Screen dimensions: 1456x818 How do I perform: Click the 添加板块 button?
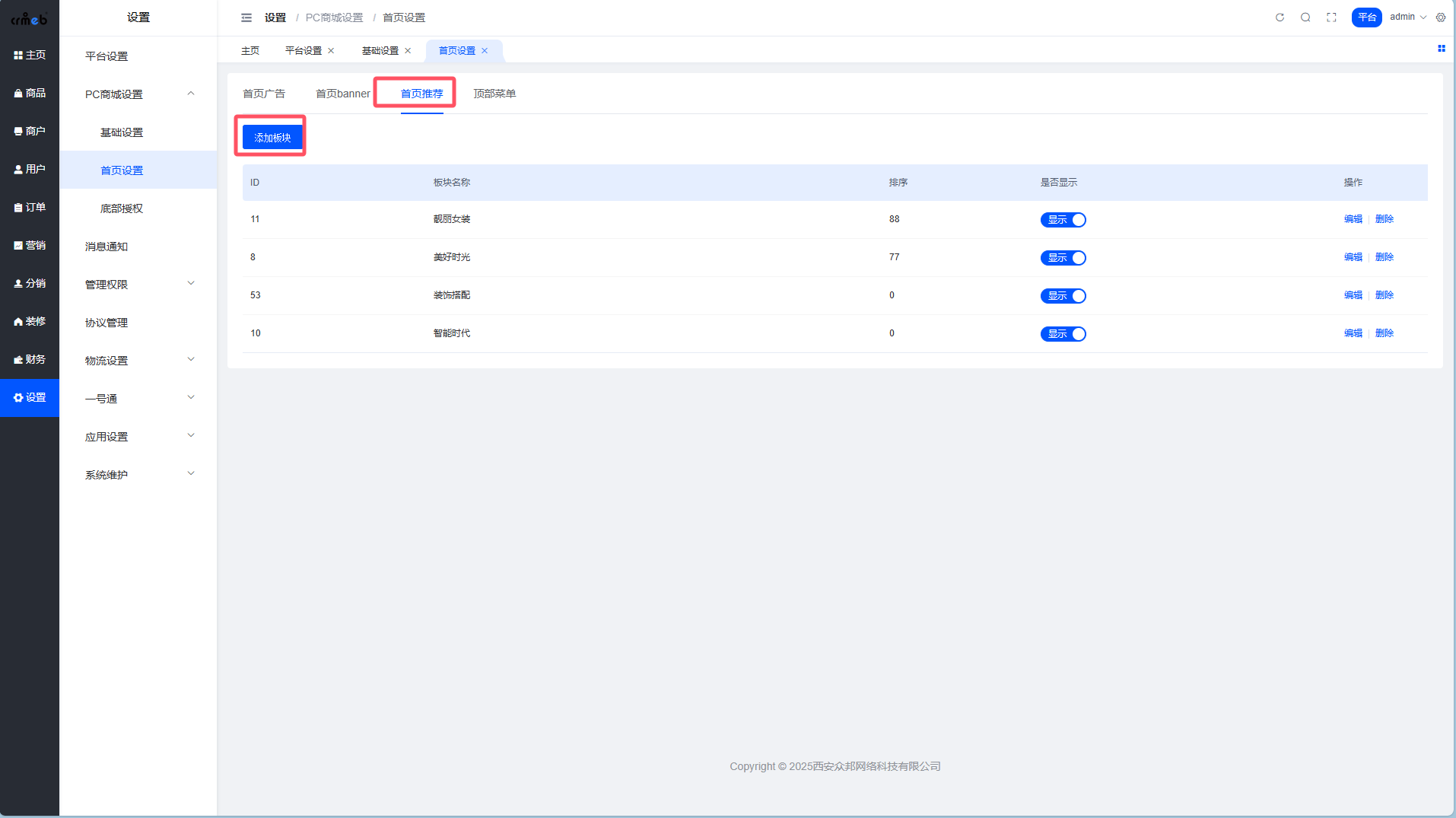272,138
